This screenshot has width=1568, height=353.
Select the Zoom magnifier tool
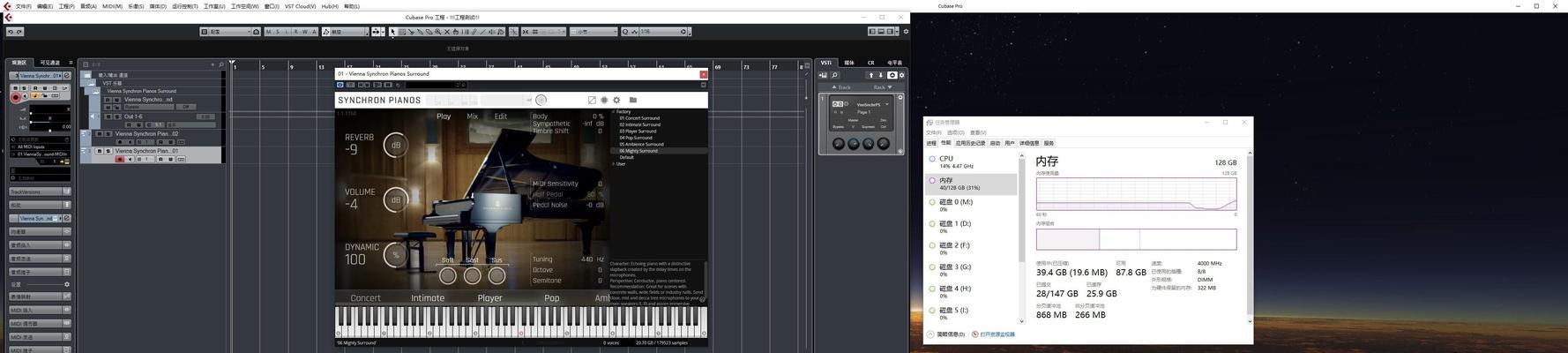[x=437, y=32]
